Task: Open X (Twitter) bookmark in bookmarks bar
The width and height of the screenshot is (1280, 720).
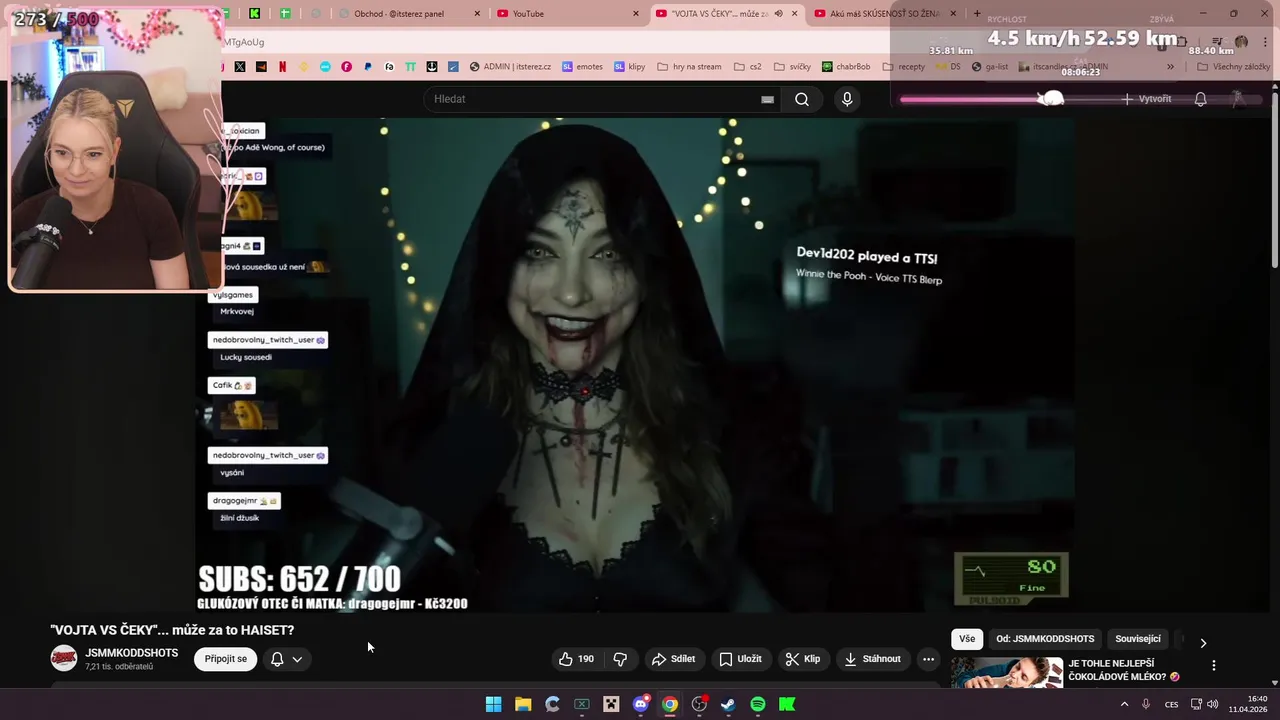Action: pyautogui.click(x=240, y=67)
